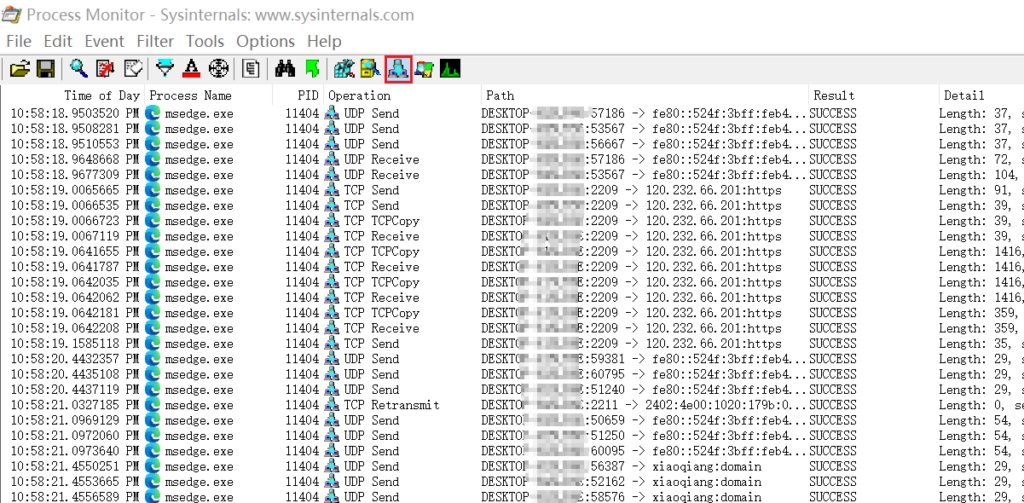Click path with port 59381 to fe80 address
The image size is (1024, 503).
point(644,359)
